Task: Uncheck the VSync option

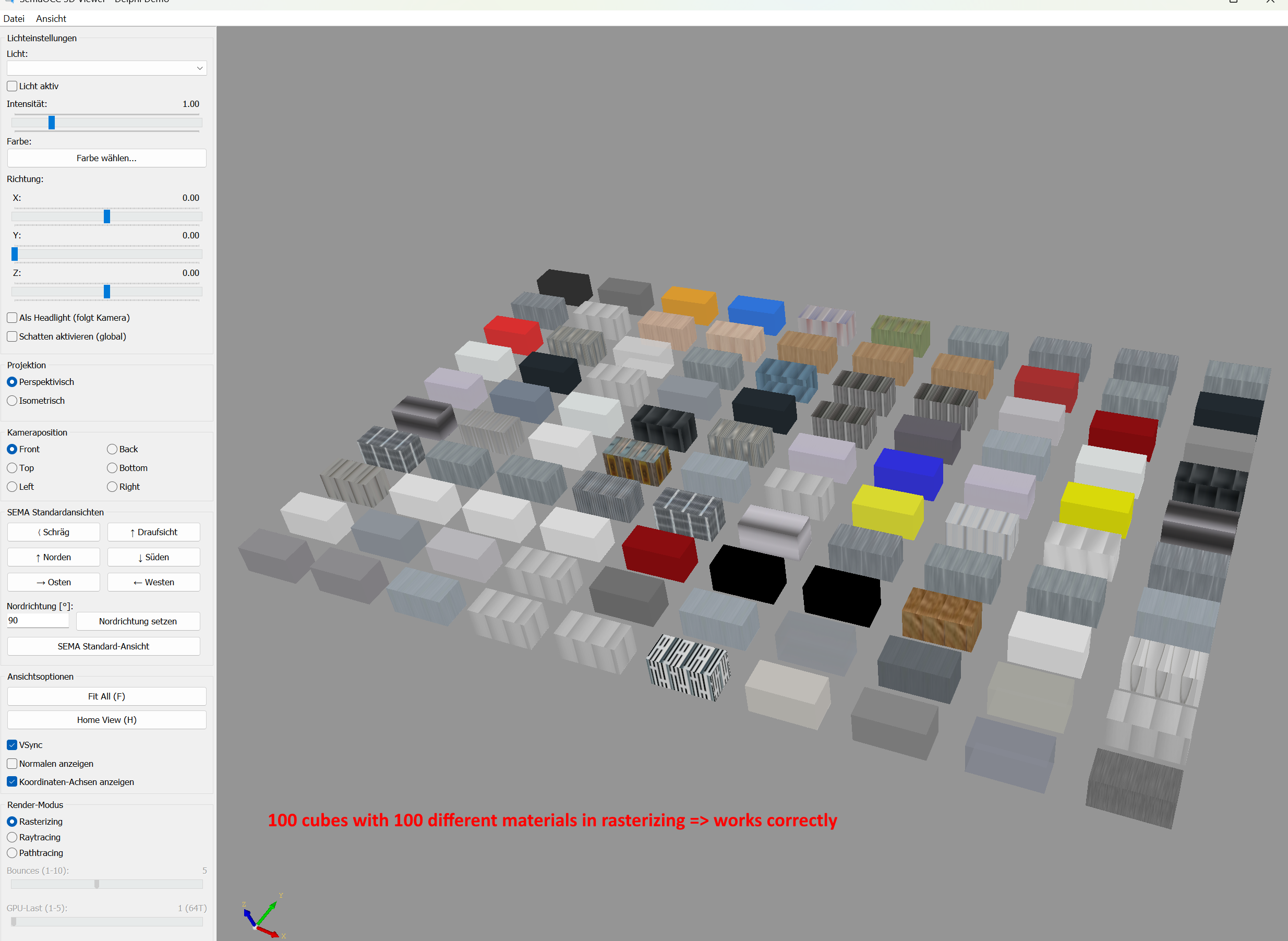Action: [12, 745]
